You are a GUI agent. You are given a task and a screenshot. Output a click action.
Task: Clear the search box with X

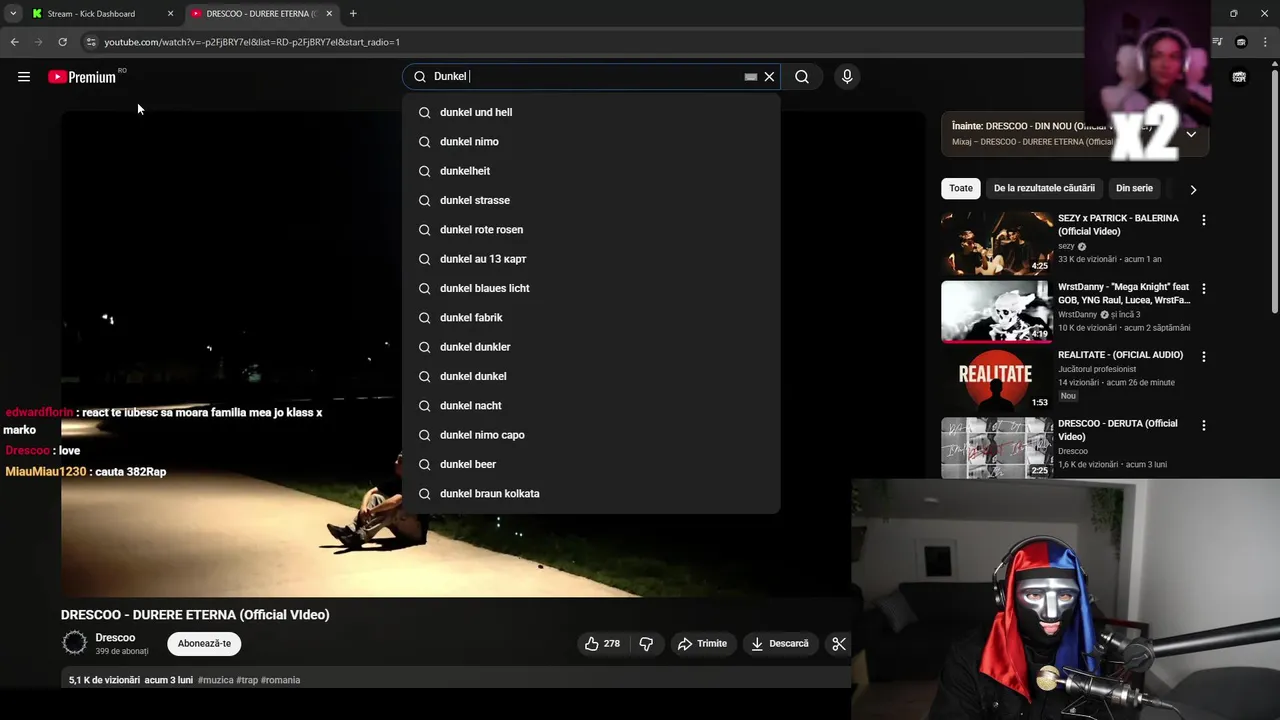click(769, 77)
